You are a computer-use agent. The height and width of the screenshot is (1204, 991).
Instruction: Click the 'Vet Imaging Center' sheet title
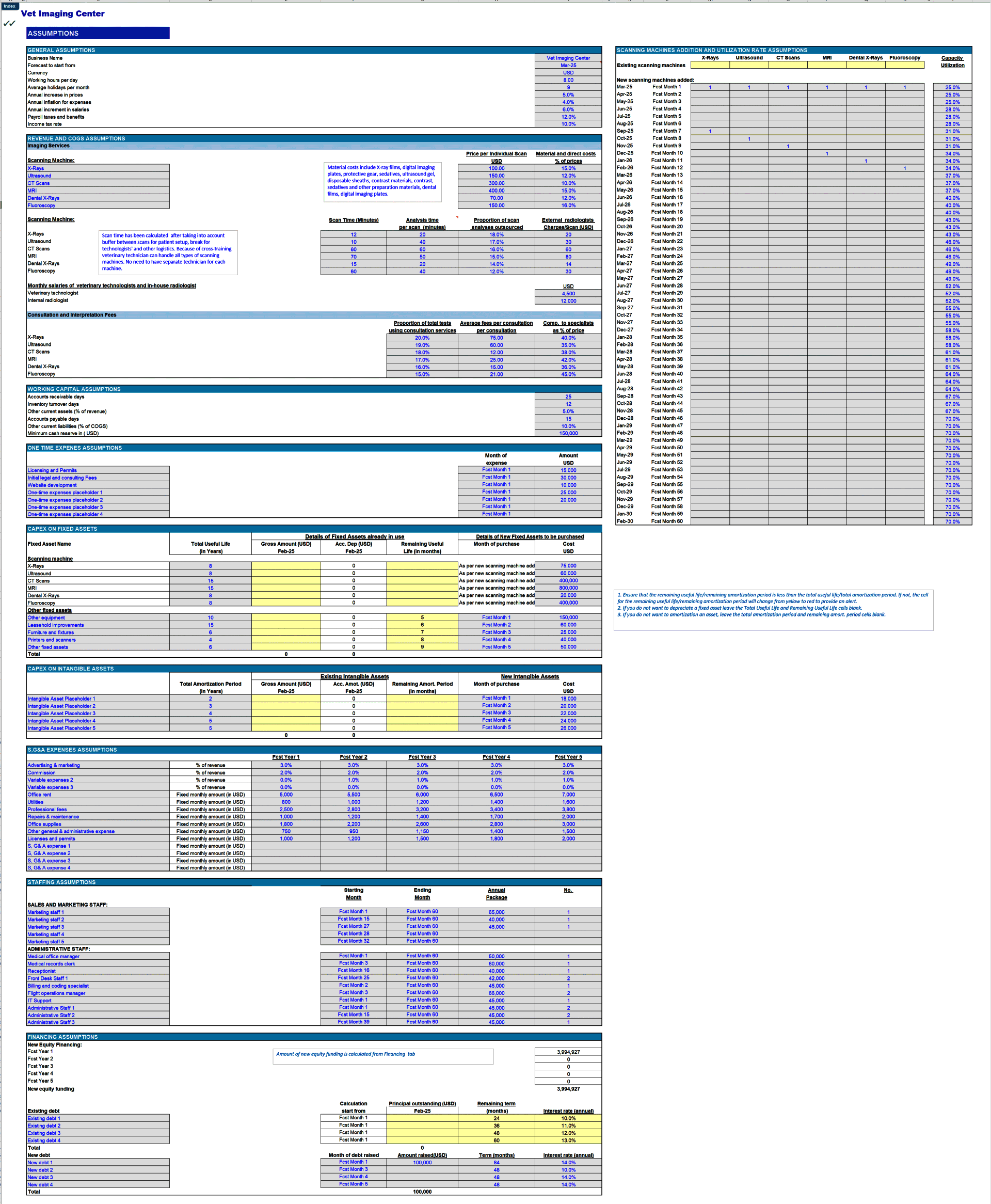[63, 14]
